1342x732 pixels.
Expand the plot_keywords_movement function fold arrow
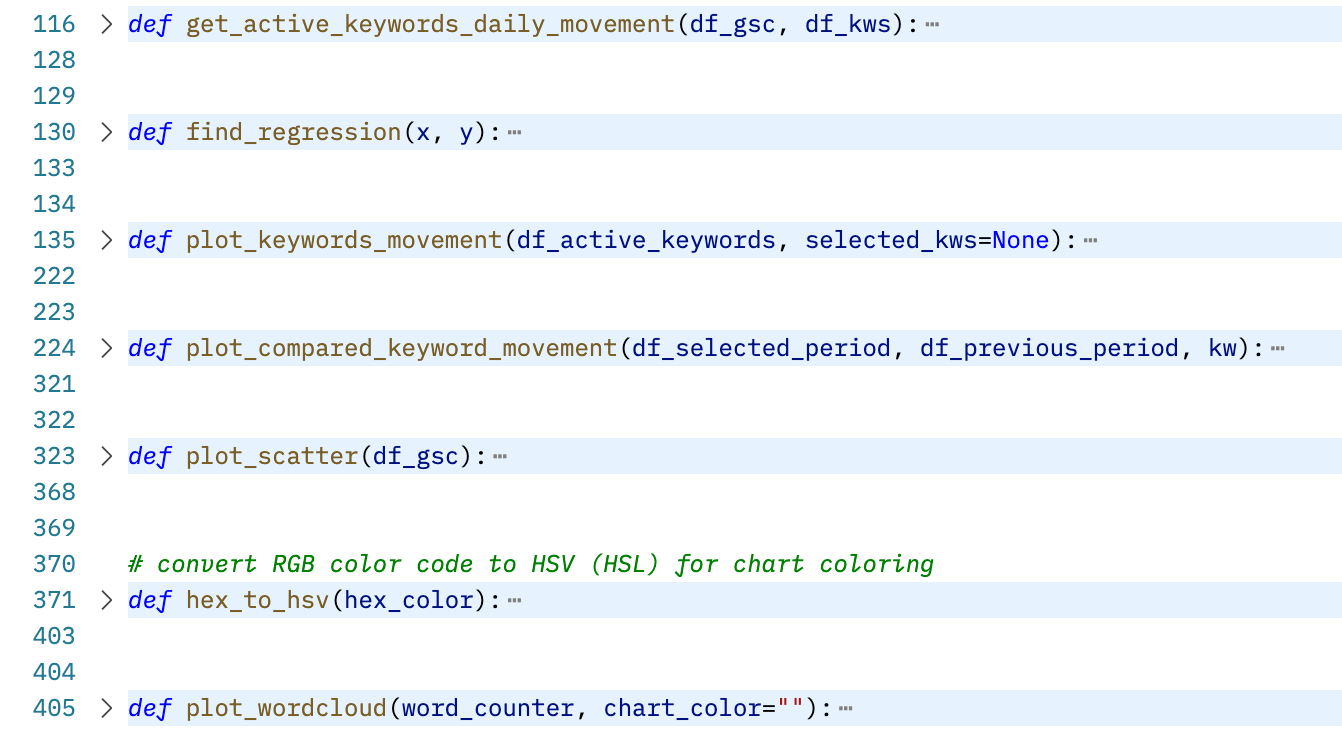pos(107,240)
